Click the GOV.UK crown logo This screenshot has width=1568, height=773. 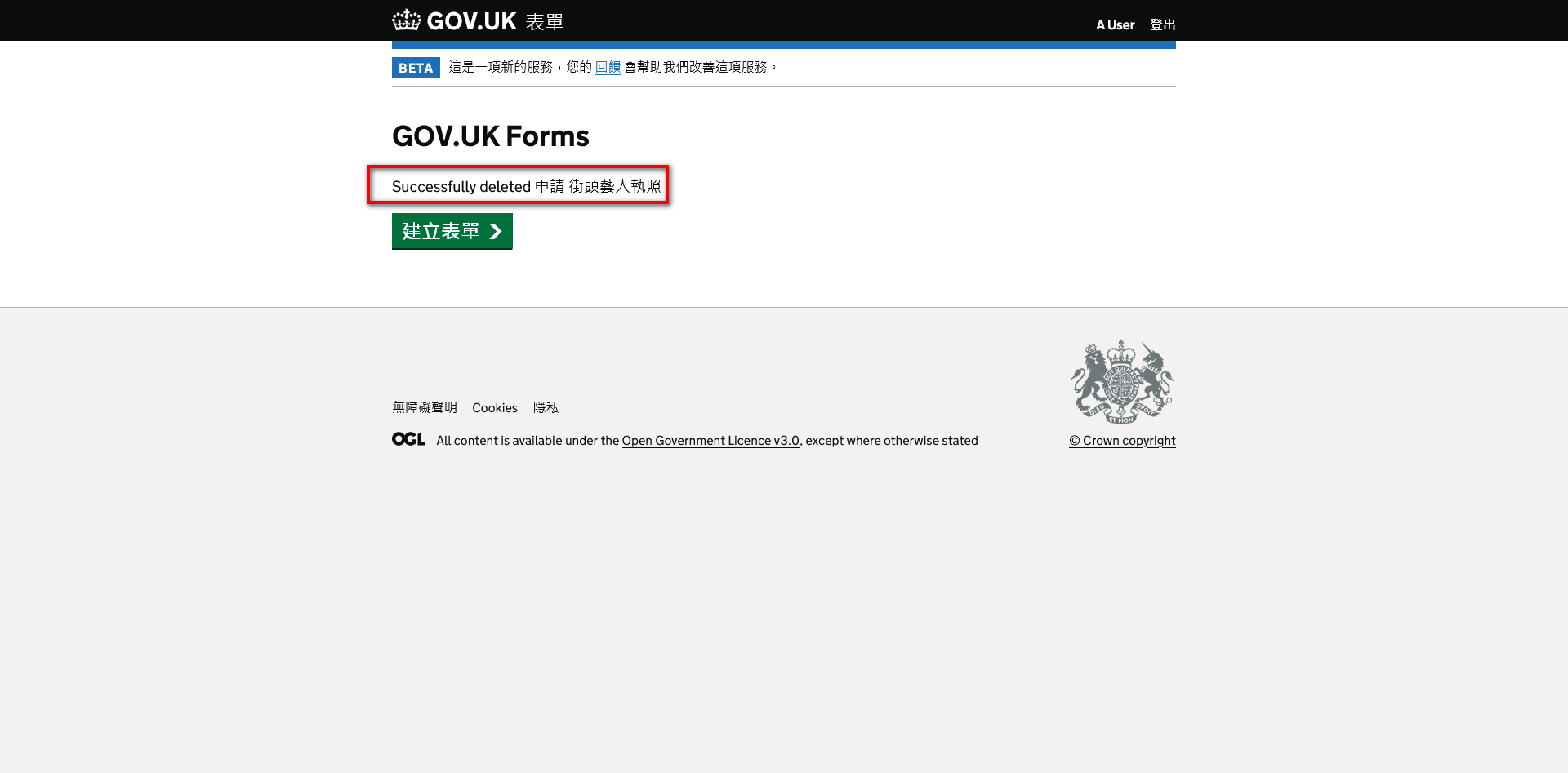pos(406,20)
